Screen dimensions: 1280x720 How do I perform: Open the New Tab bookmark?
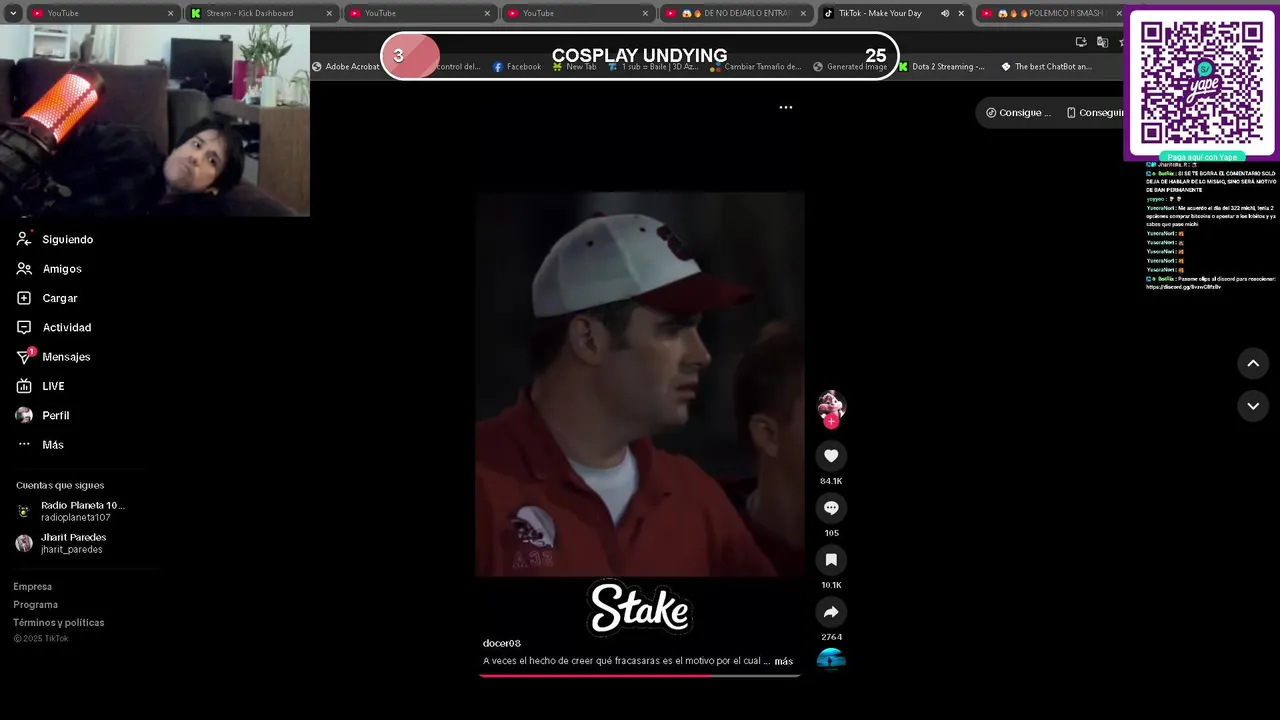point(574,67)
